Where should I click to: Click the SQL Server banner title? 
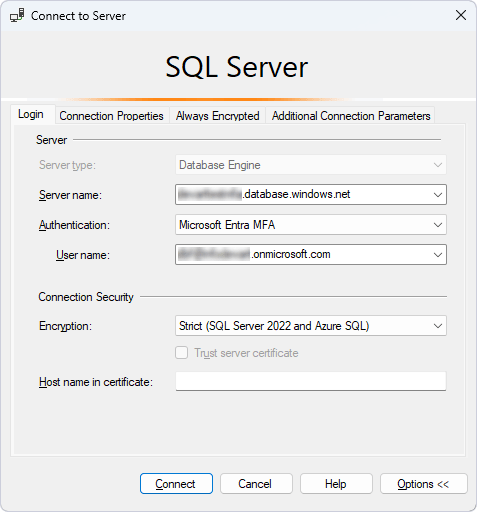[237, 67]
